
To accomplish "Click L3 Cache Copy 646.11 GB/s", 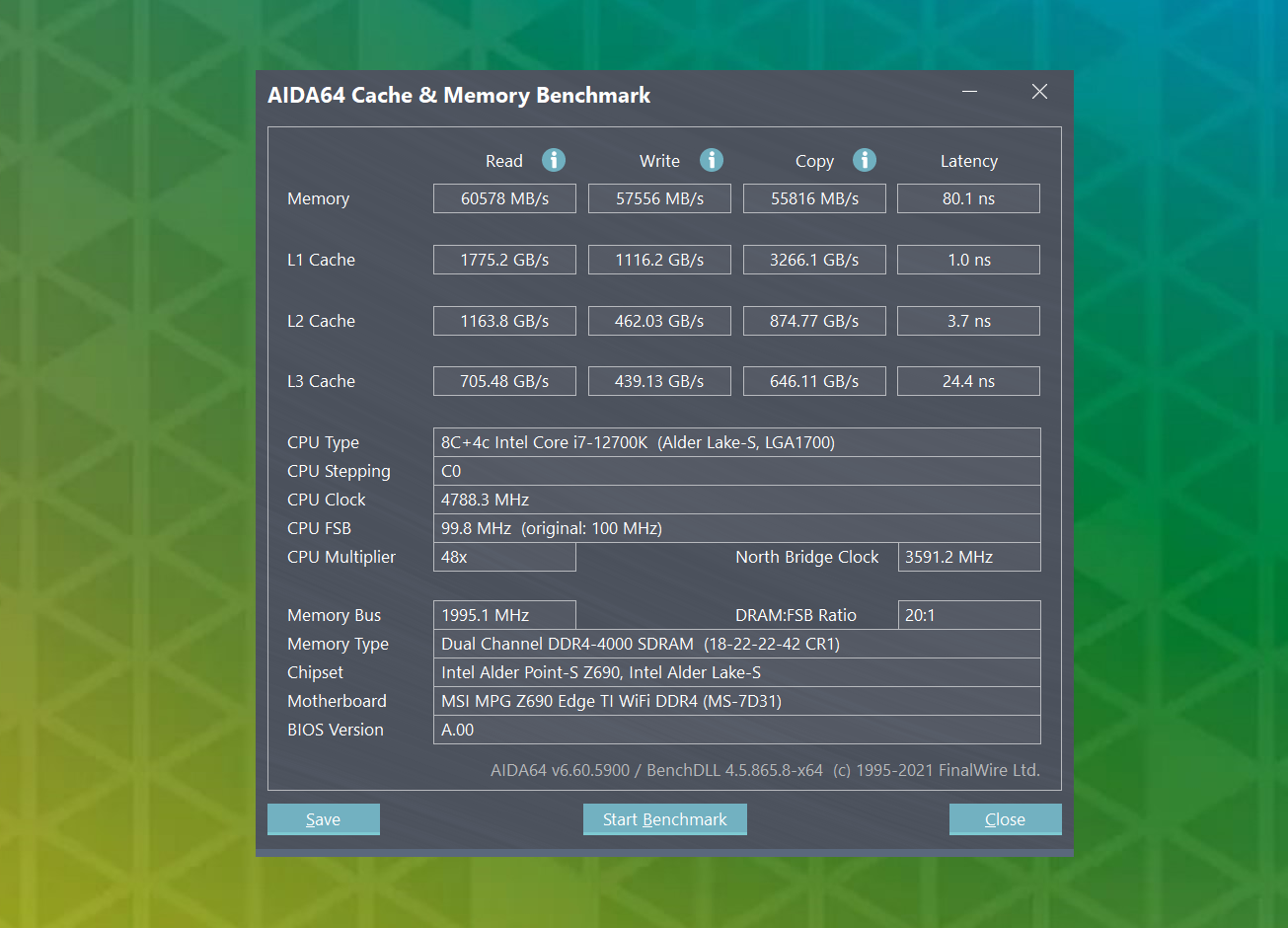I will pyautogui.click(x=814, y=381).
